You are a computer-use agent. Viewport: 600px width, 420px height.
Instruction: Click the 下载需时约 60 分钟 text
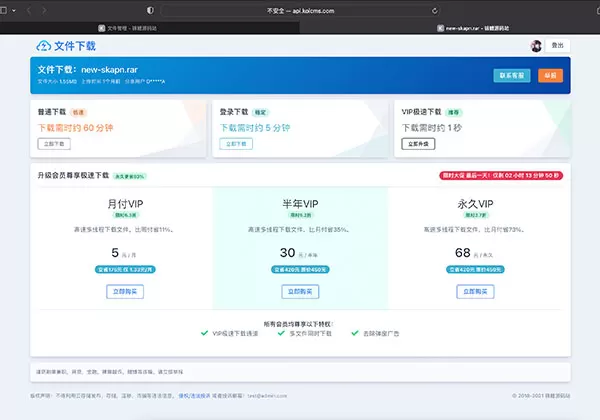[x=75, y=128]
